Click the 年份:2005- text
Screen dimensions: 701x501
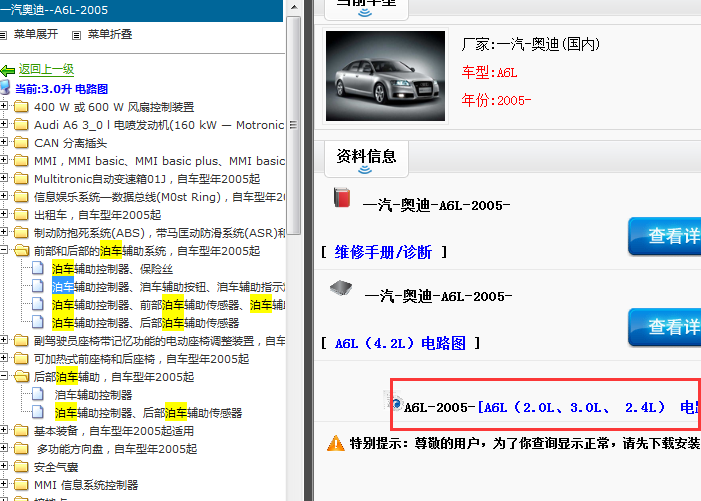click(x=496, y=100)
